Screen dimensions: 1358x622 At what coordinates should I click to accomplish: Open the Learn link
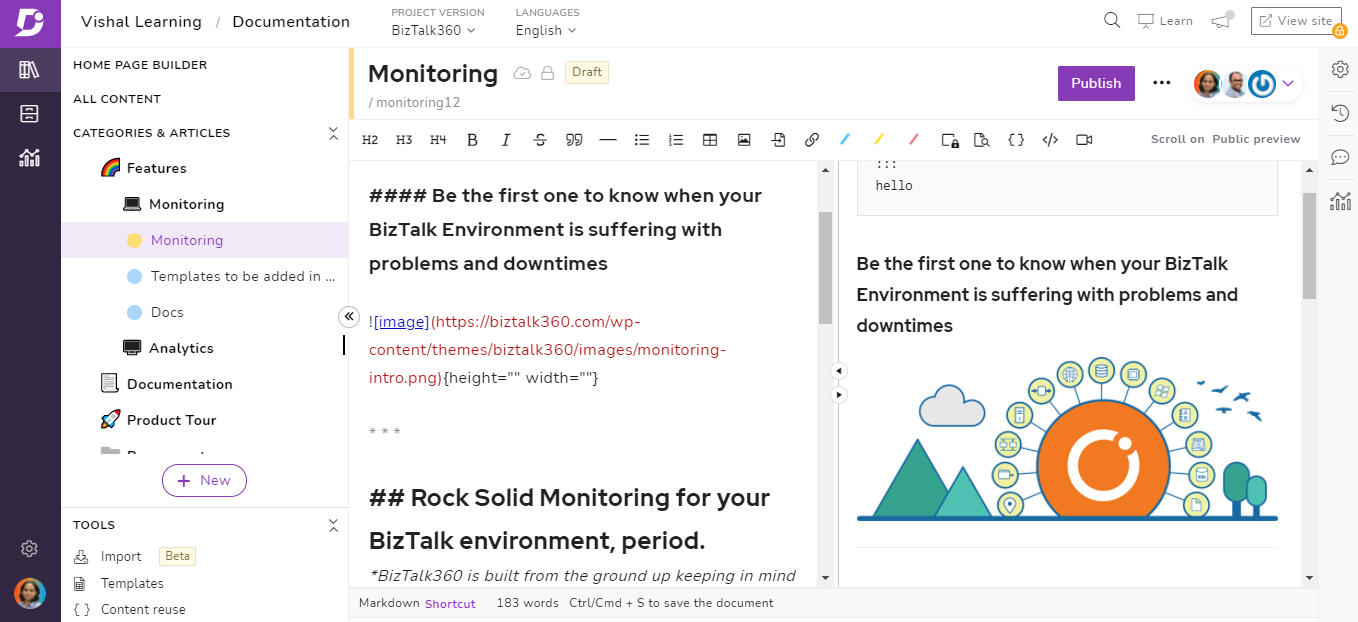coord(1165,20)
